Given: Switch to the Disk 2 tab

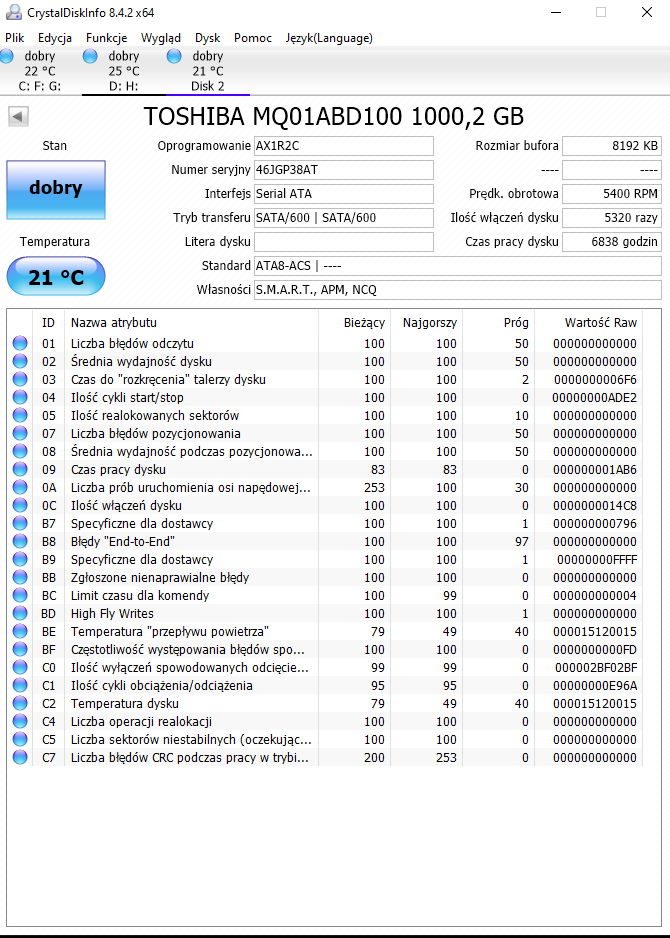Looking at the screenshot, I should pyautogui.click(x=208, y=71).
